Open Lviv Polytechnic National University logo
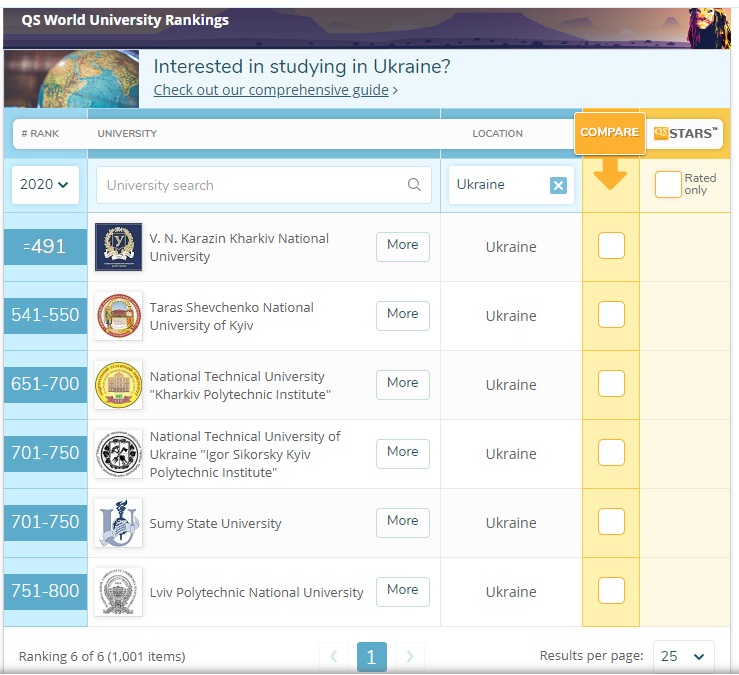739x675 pixels. click(x=118, y=592)
